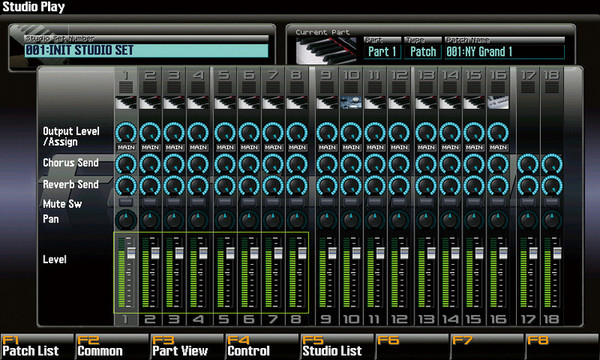The image size is (600, 360).
Task: Click Level fader for part 4
Action: (203, 253)
